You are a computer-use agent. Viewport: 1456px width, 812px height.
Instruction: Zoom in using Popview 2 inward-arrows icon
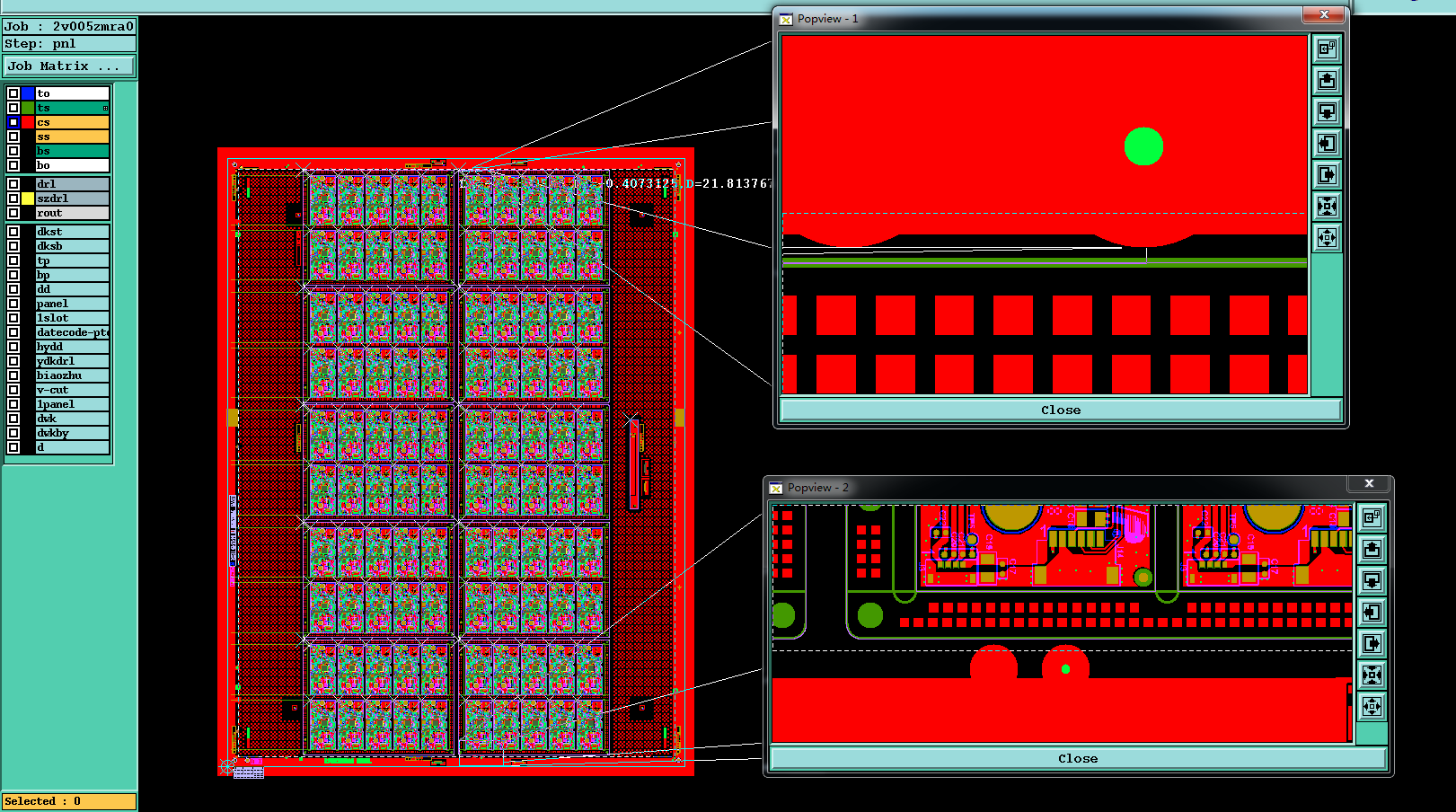tap(1372, 675)
